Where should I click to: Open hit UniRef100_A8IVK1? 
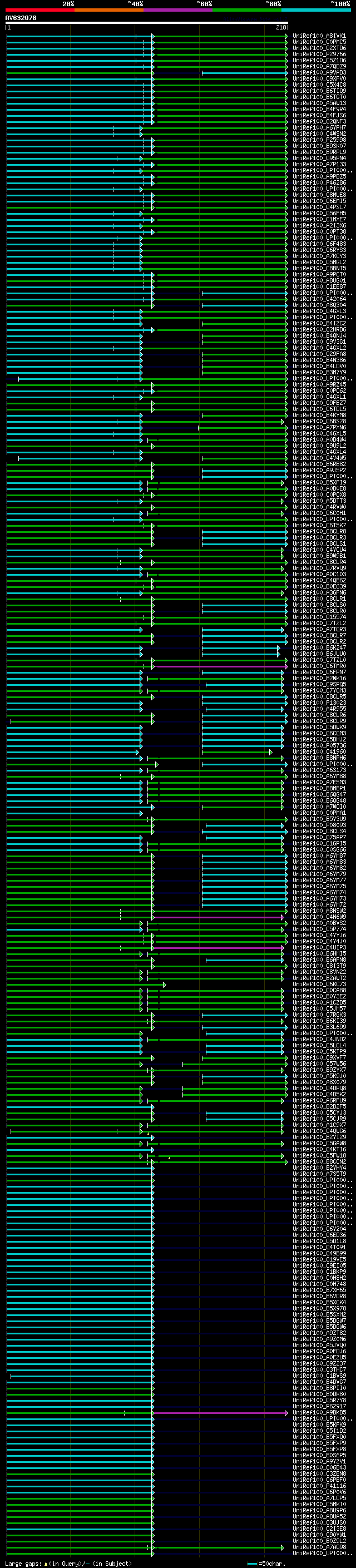point(319,36)
